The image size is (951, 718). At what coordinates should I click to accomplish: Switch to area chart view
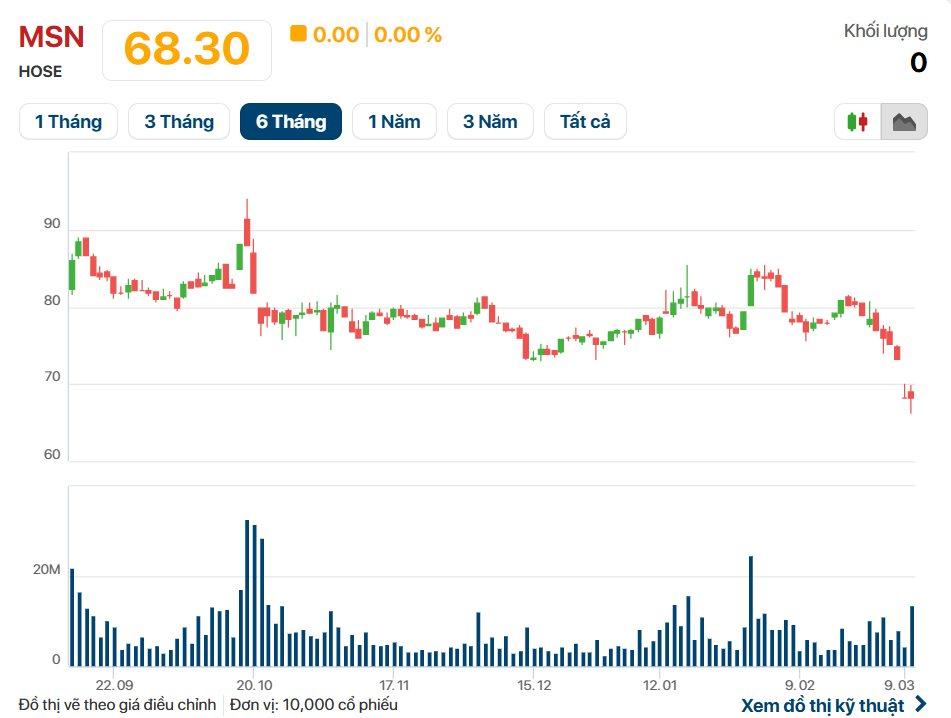(x=904, y=122)
